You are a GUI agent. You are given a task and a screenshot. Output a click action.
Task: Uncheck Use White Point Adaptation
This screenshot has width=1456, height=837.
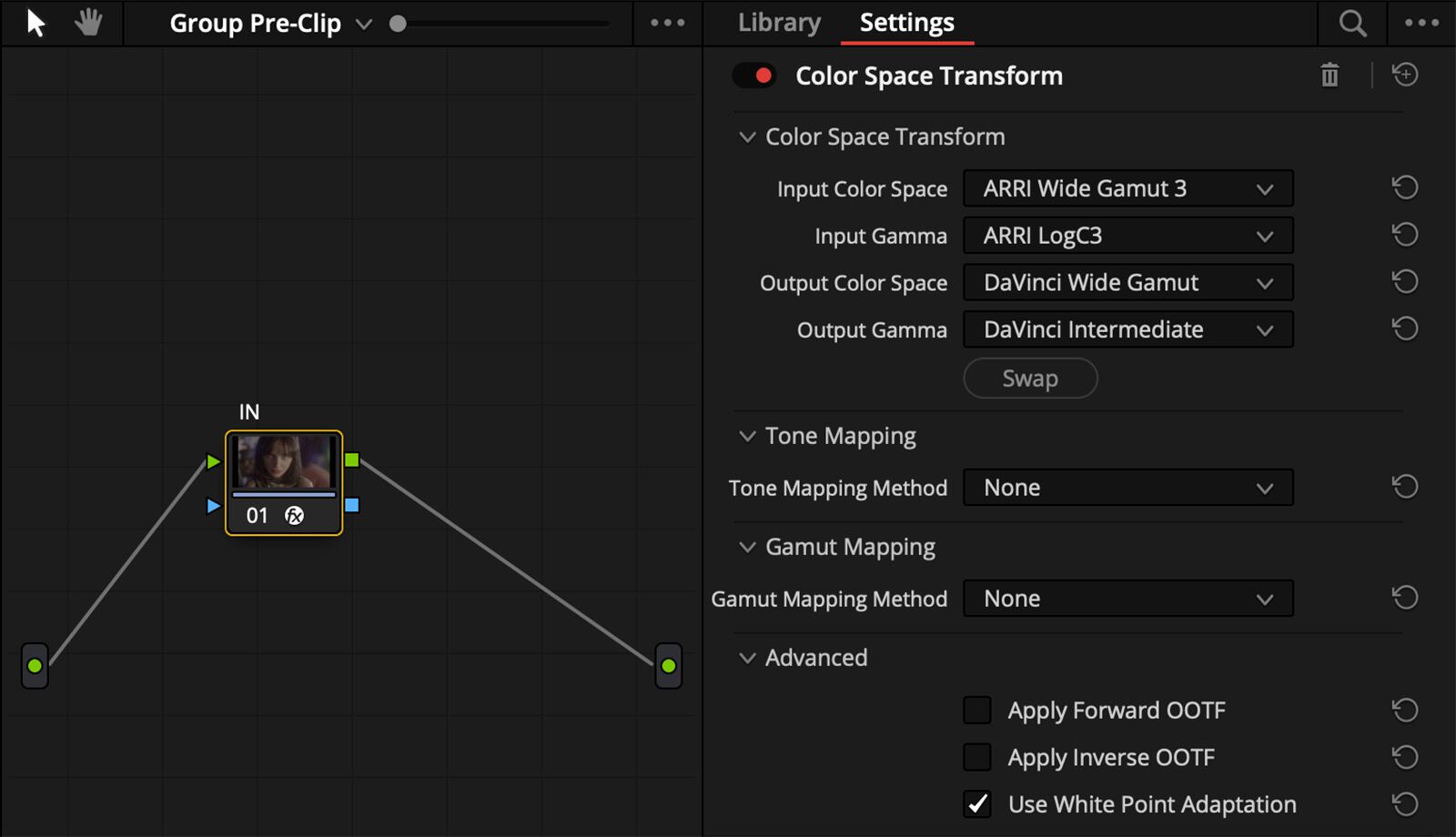point(977,805)
